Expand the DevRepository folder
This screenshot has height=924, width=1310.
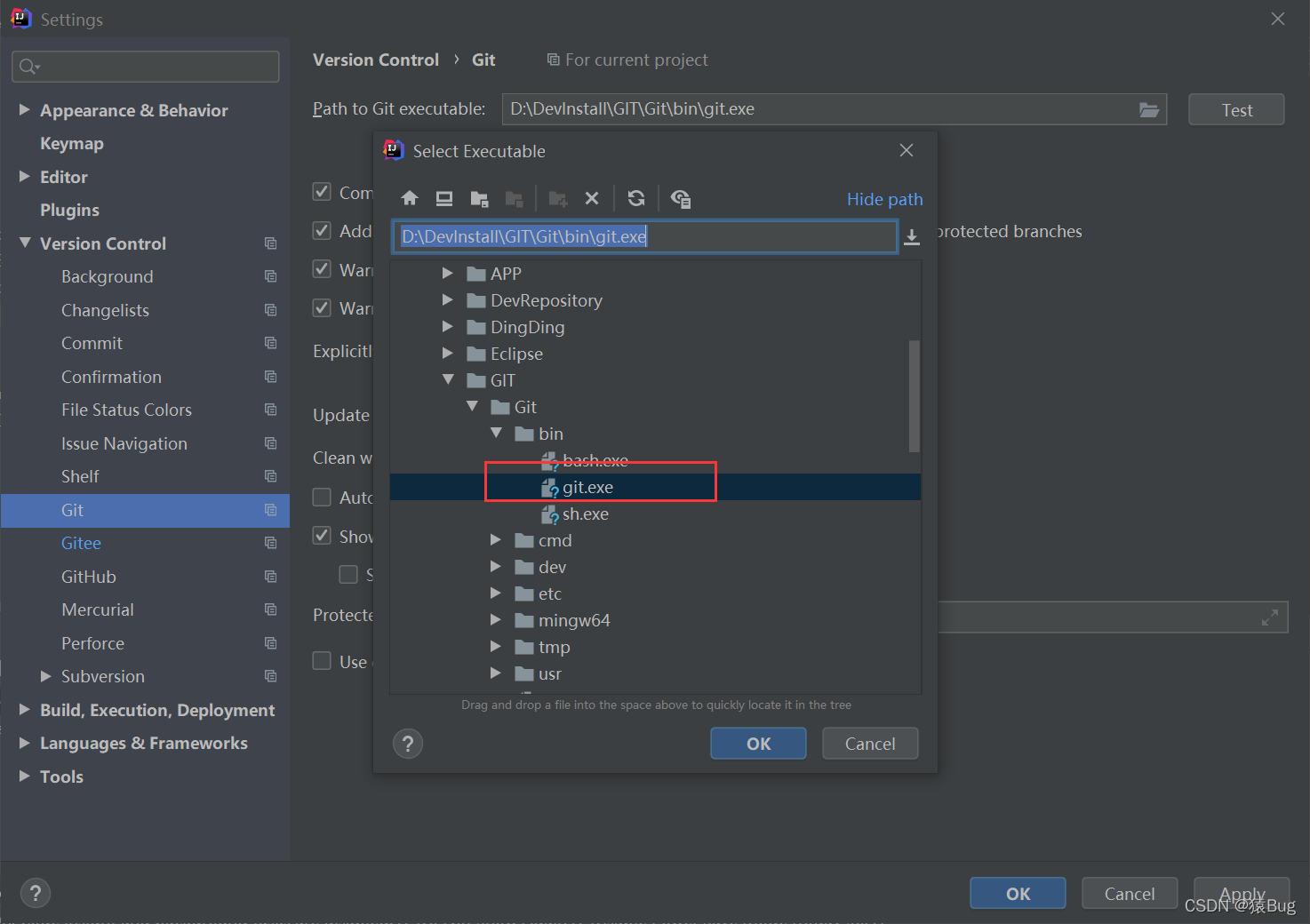pos(448,299)
